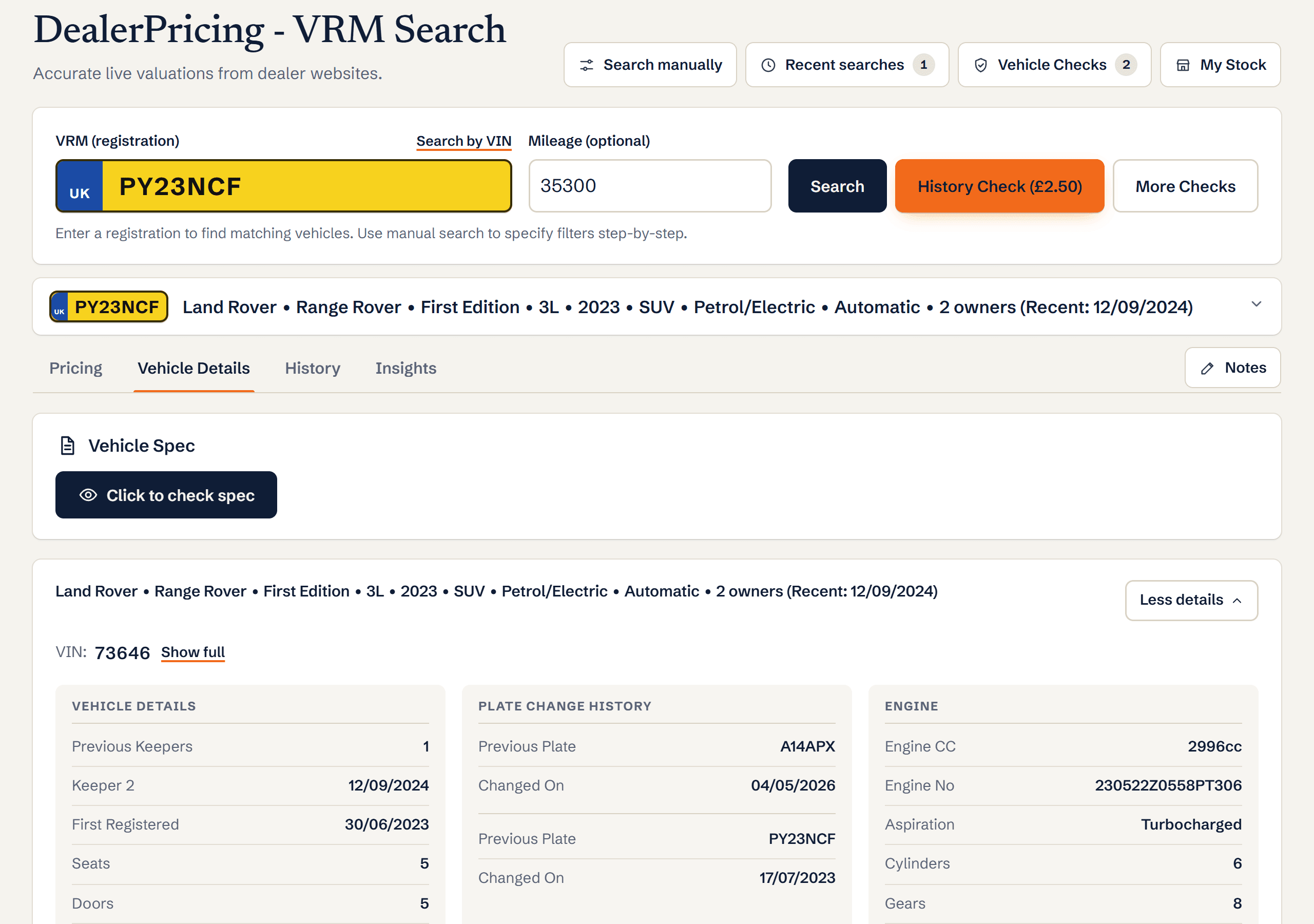Click the sliders icon beside Search manually

[586, 65]
